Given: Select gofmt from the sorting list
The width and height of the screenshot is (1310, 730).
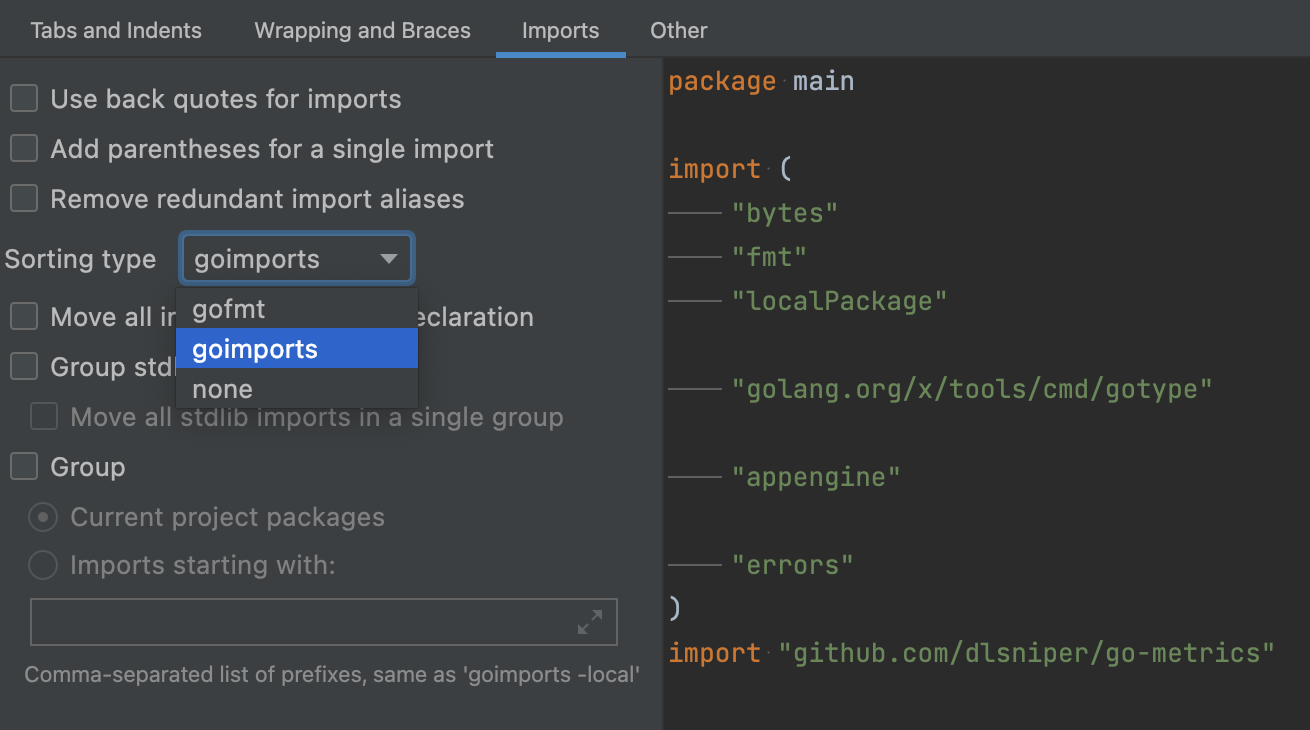Looking at the screenshot, I should (230, 309).
